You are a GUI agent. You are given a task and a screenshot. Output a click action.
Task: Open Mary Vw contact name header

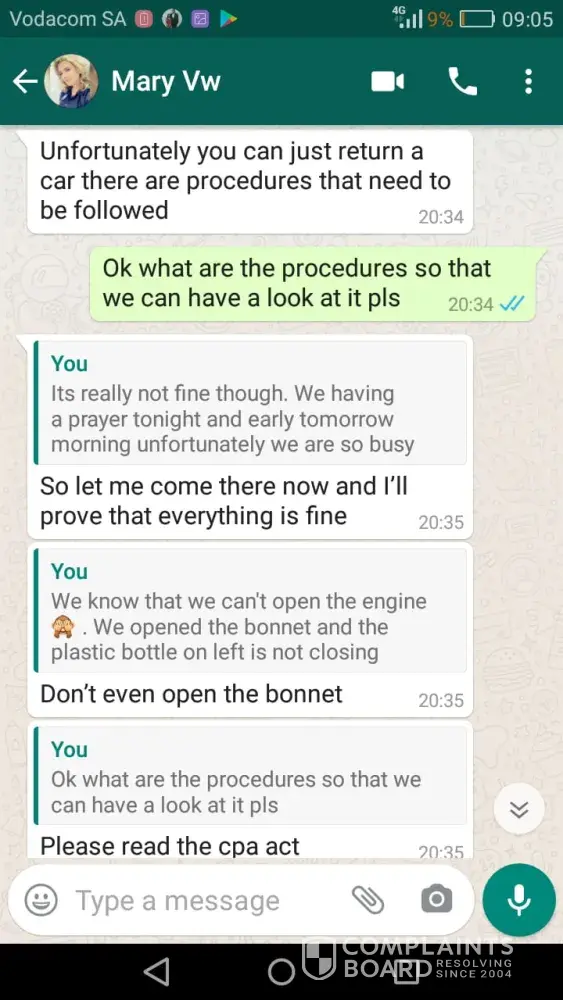point(166,82)
